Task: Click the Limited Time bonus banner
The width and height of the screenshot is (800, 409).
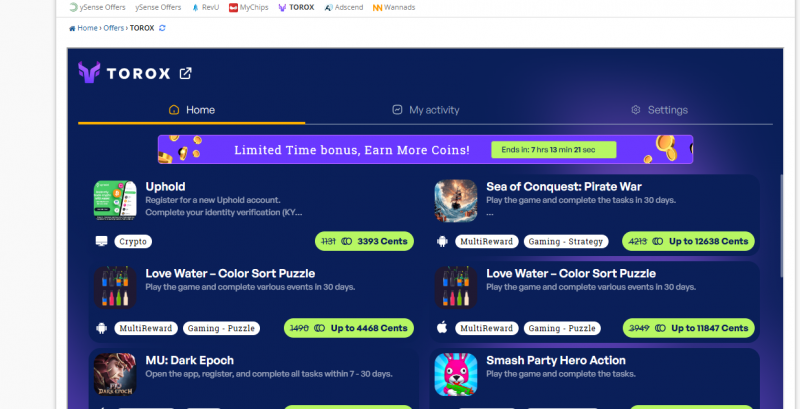Action: pos(425,149)
